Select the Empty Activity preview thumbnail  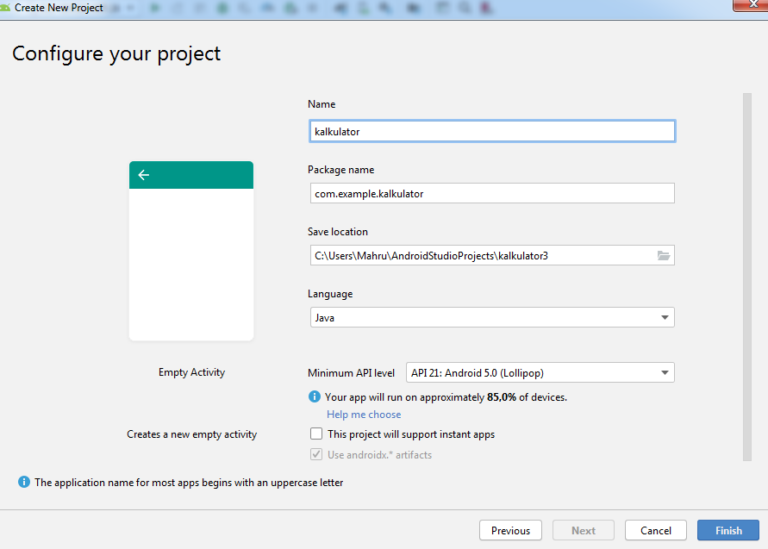click(191, 251)
